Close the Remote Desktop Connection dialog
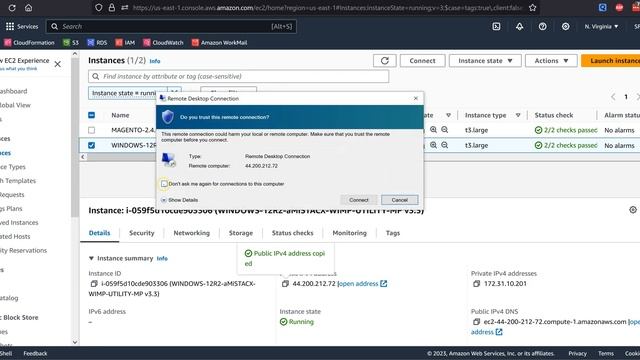This screenshot has height=360, width=640. tap(416, 98)
